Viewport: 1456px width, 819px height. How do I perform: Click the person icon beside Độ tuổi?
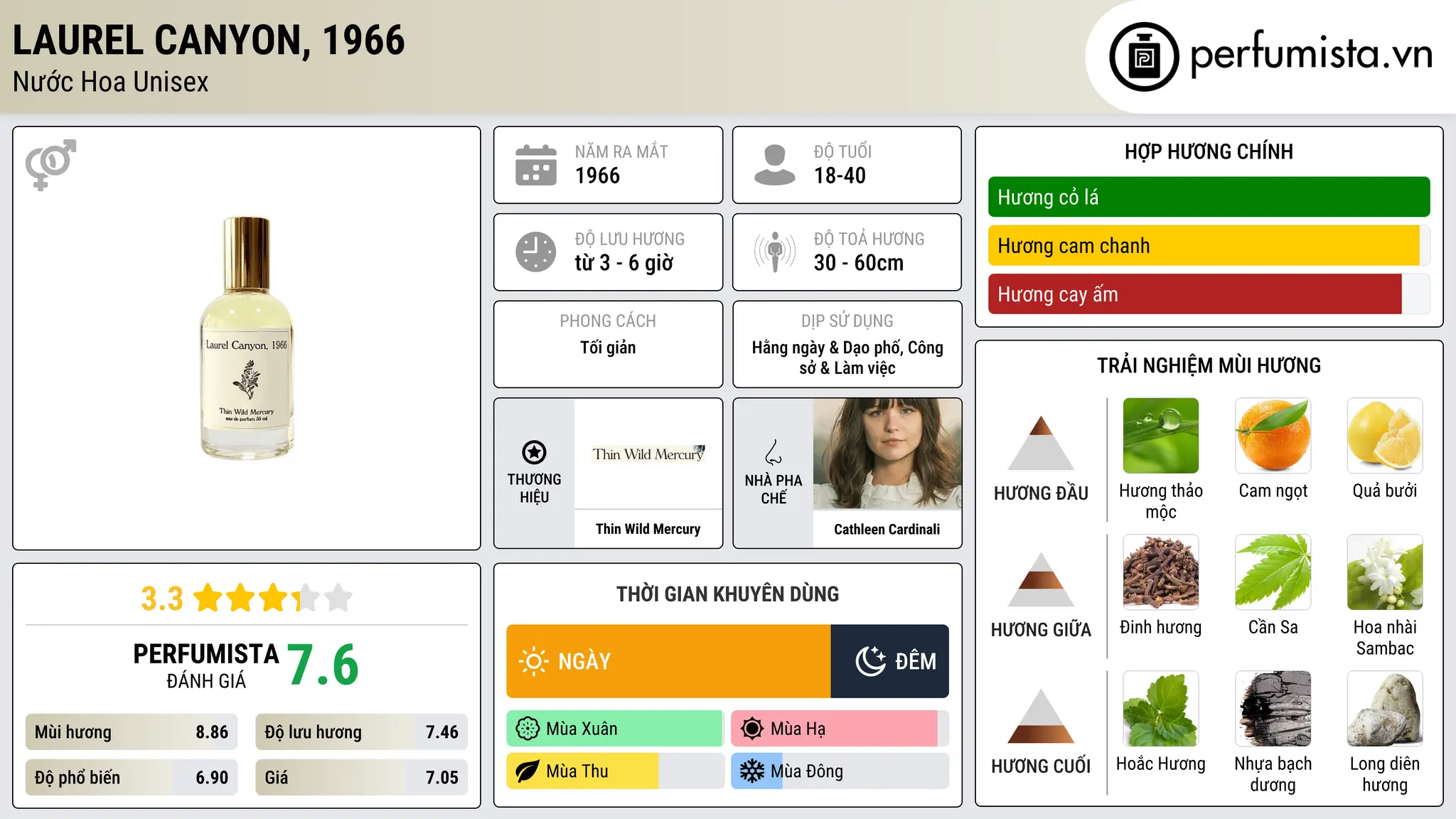[x=775, y=165]
